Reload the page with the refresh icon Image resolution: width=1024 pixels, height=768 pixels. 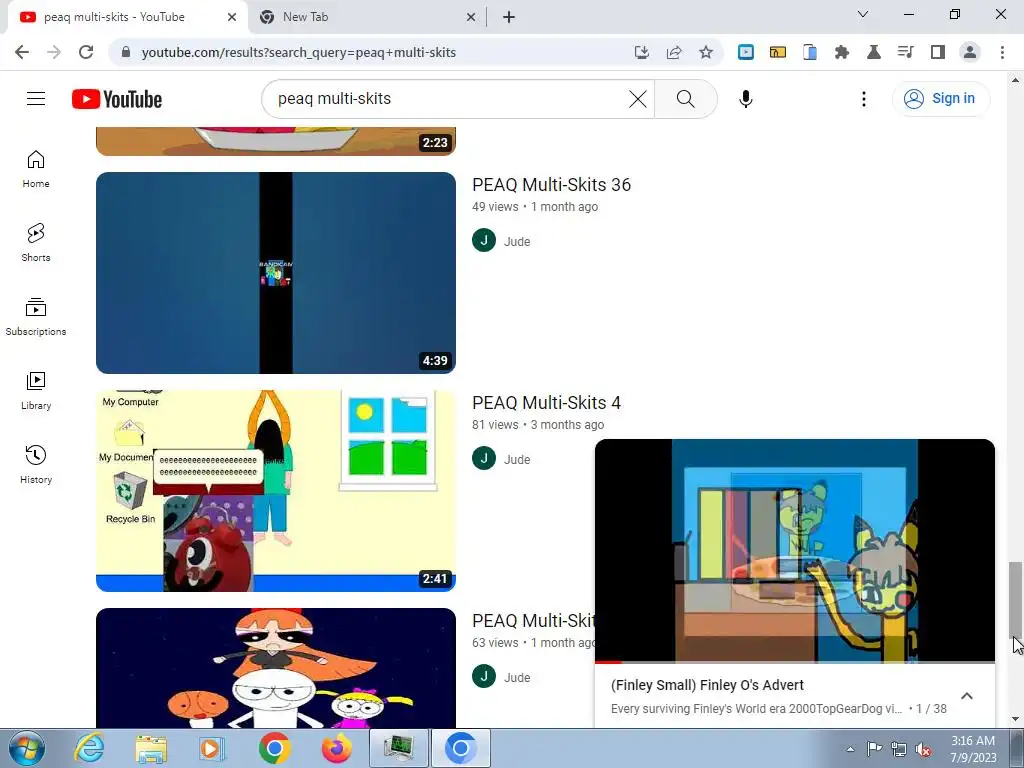pyautogui.click(x=86, y=52)
